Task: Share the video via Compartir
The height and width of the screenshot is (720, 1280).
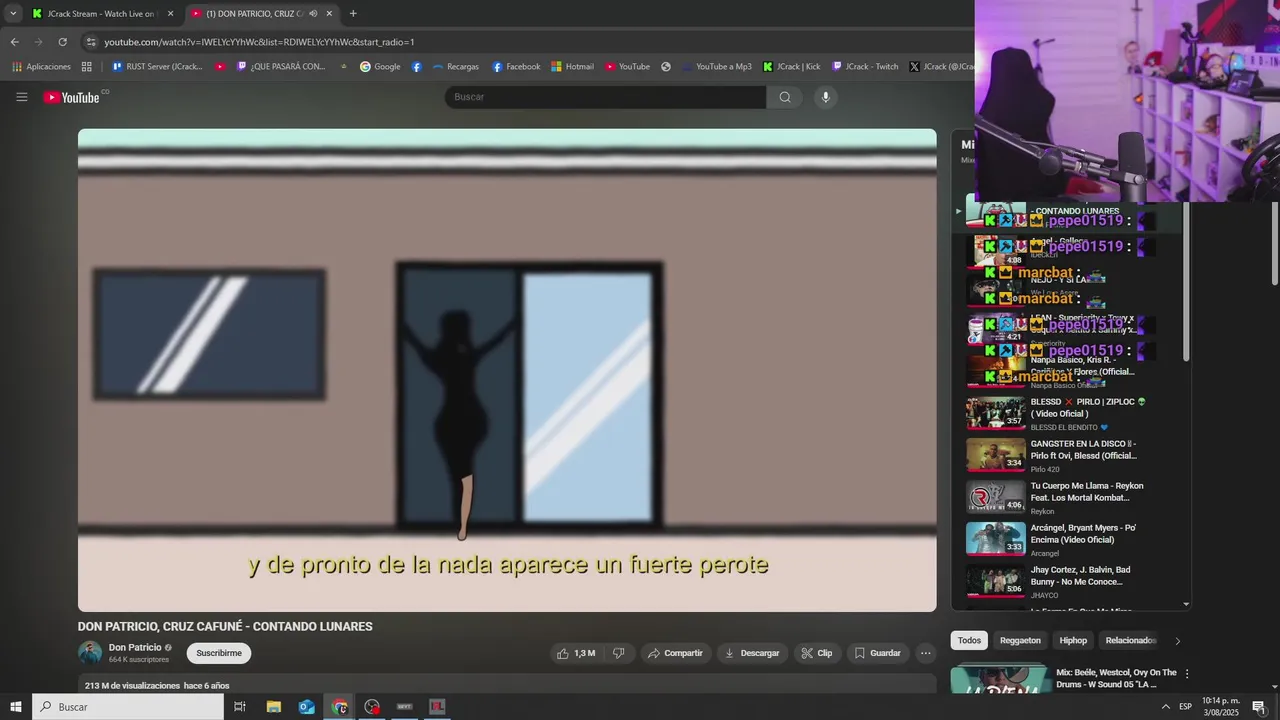Action: tap(675, 653)
